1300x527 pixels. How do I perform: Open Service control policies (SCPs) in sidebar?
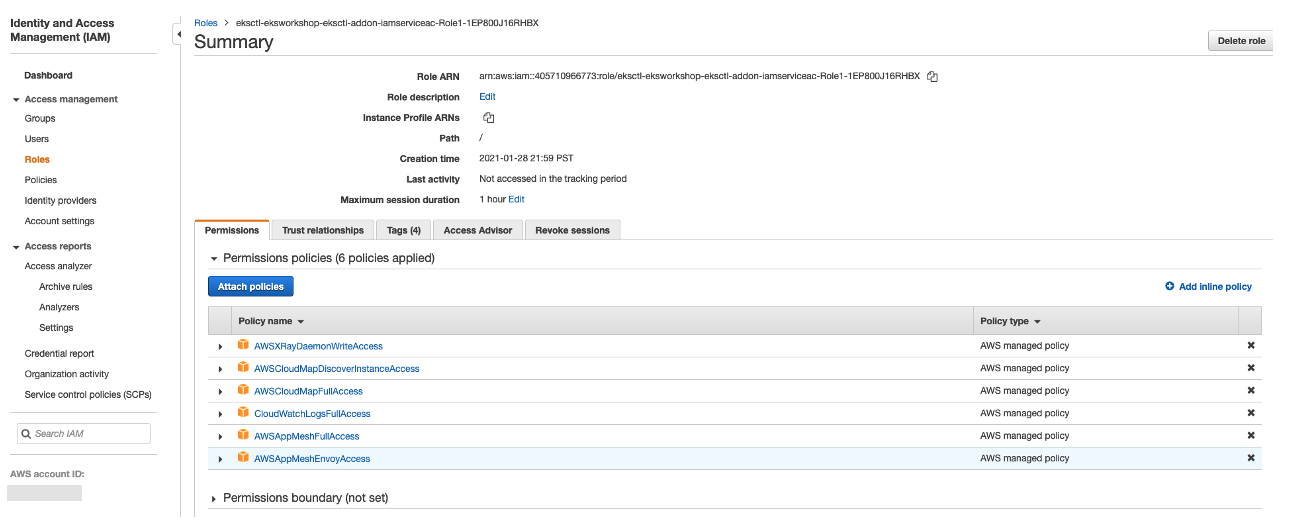pos(88,395)
